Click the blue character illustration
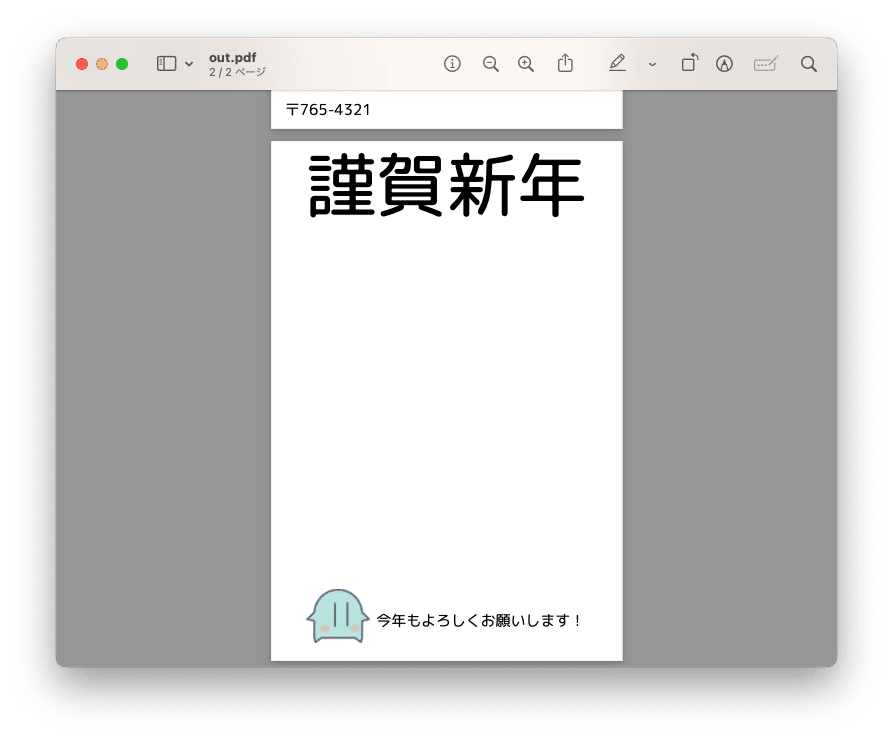This screenshot has width=893, height=741. click(338, 616)
